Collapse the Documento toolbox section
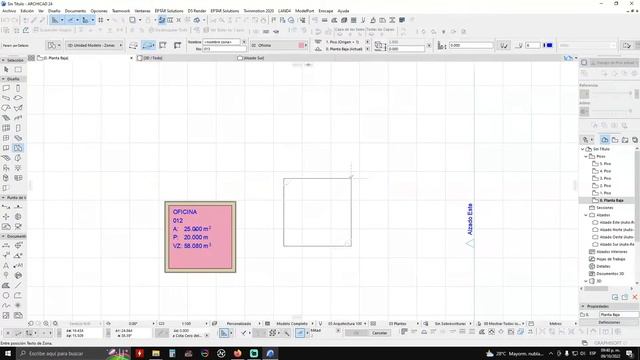The height and width of the screenshot is (360, 640). [x=3, y=236]
